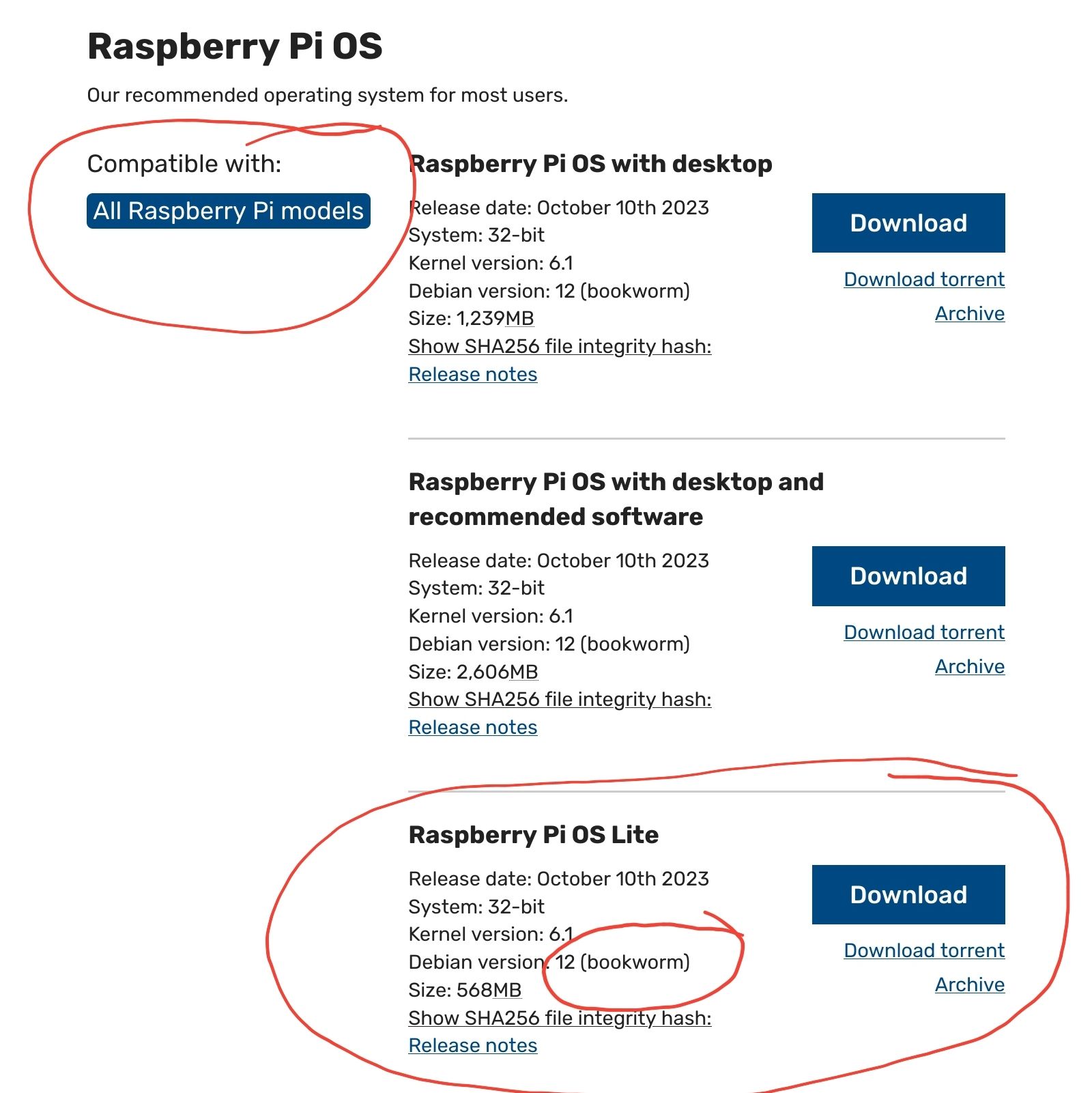Viewport: 1092px width, 1093px height.
Task: Click the All Raspberry Pi models badge
Action: tap(228, 211)
